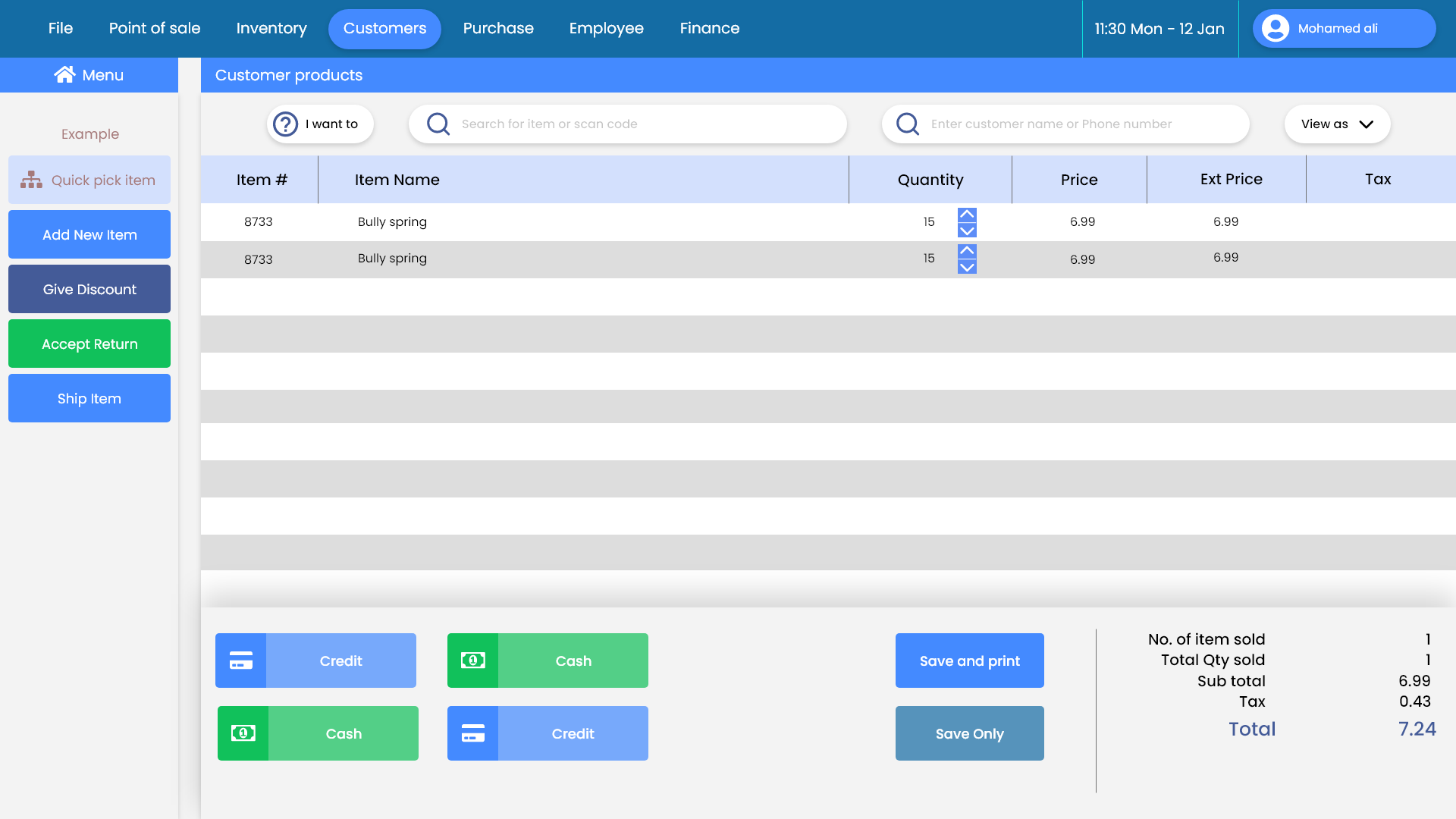Select the Customers tab

click(384, 29)
